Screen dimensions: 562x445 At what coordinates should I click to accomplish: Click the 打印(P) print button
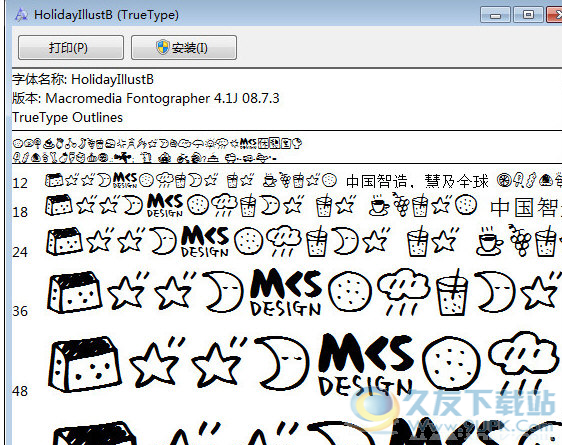(x=71, y=47)
